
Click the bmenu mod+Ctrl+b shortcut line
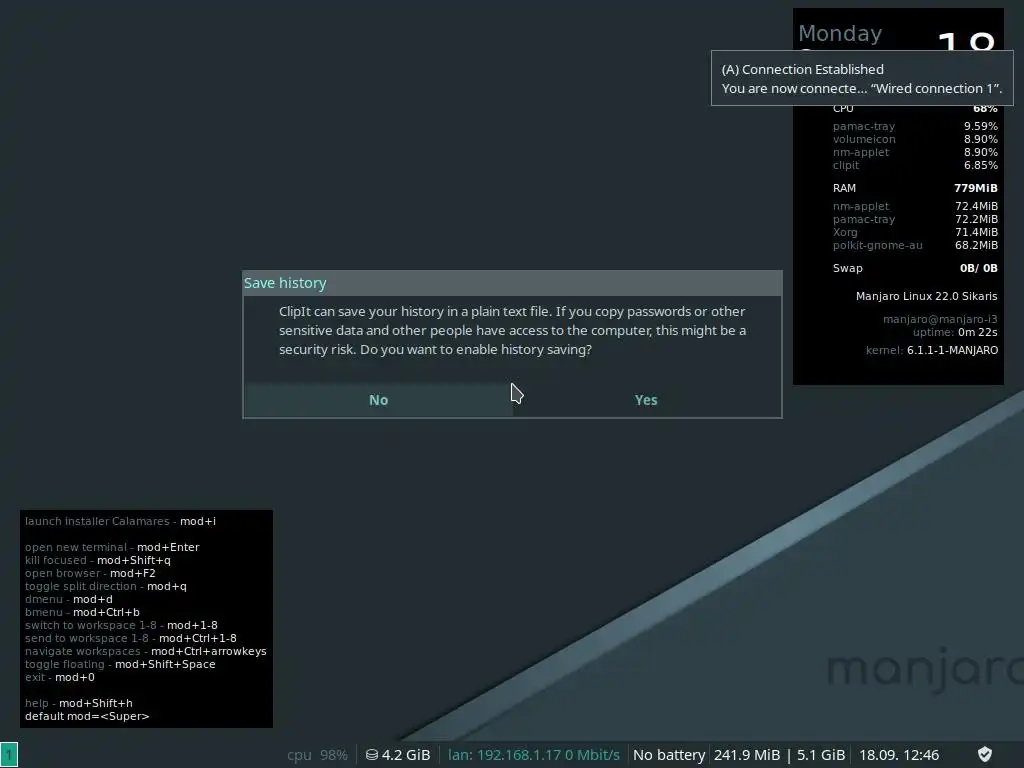click(82, 613)
